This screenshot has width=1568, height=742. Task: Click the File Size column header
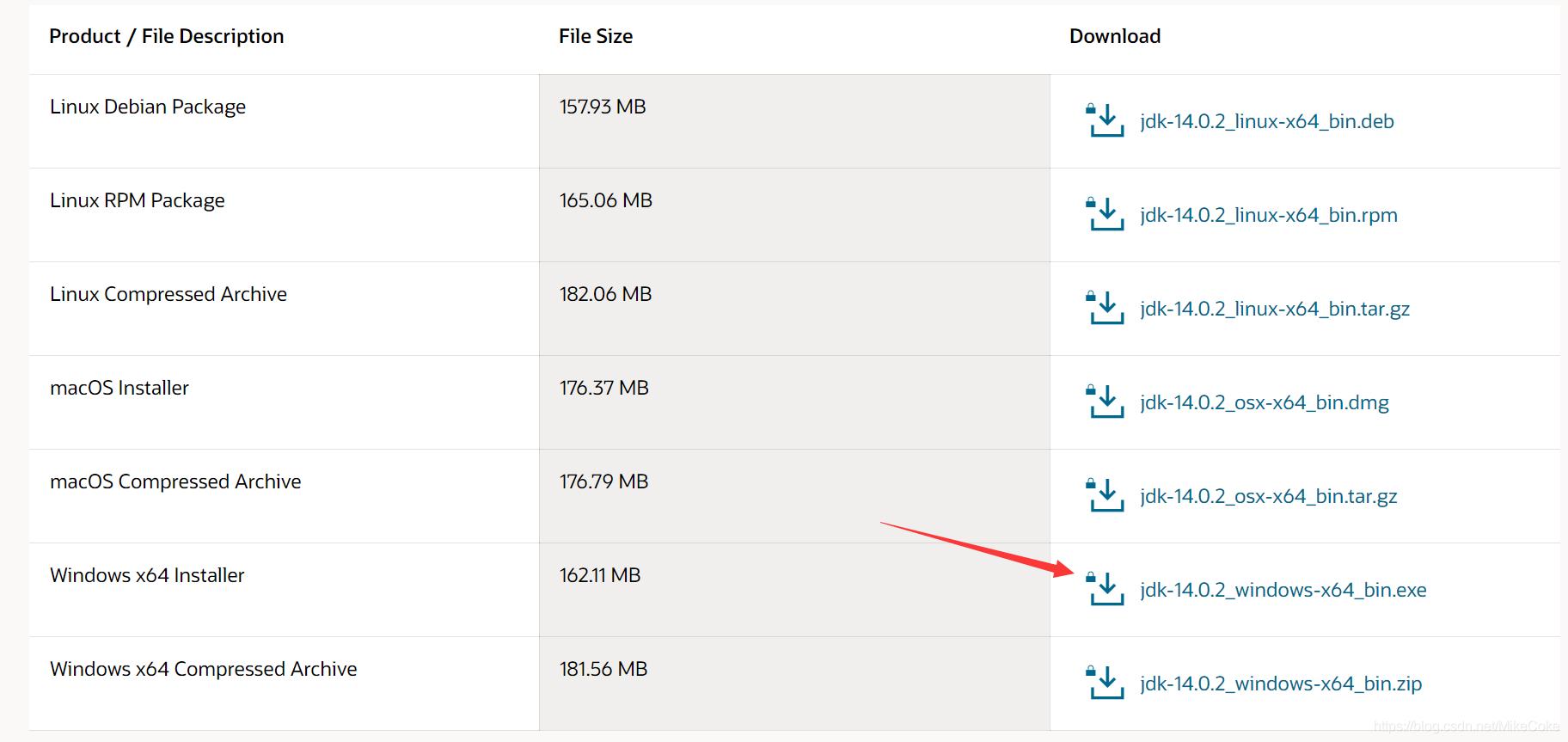click(595, 36)
